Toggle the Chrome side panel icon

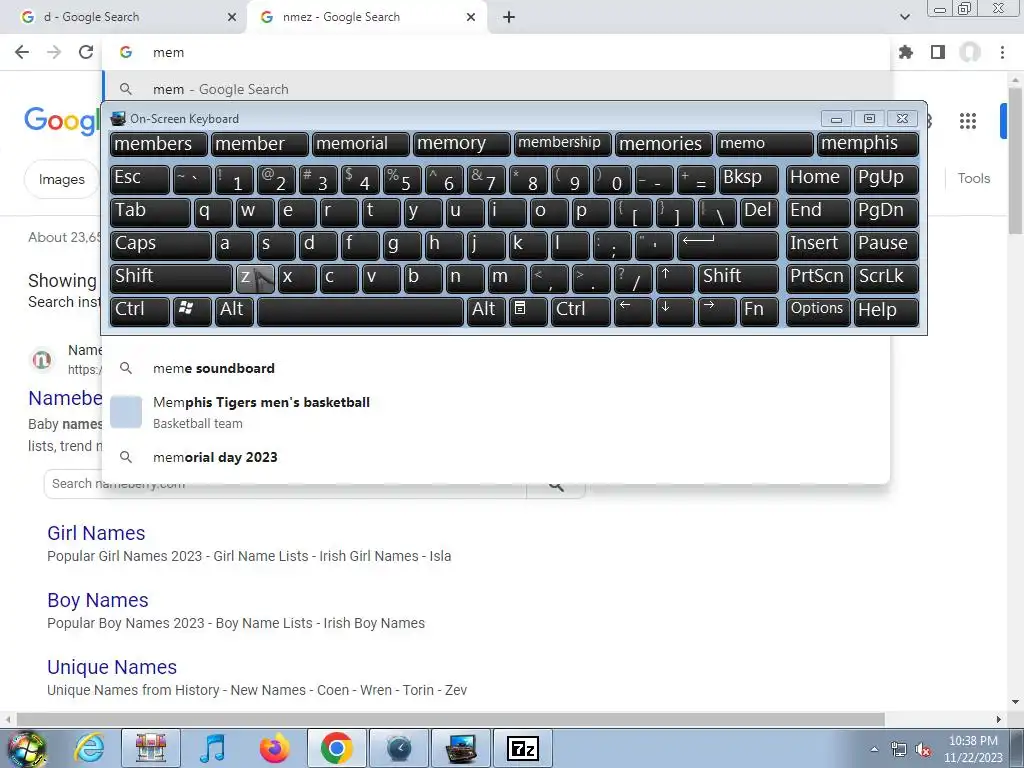click(938, 52)
